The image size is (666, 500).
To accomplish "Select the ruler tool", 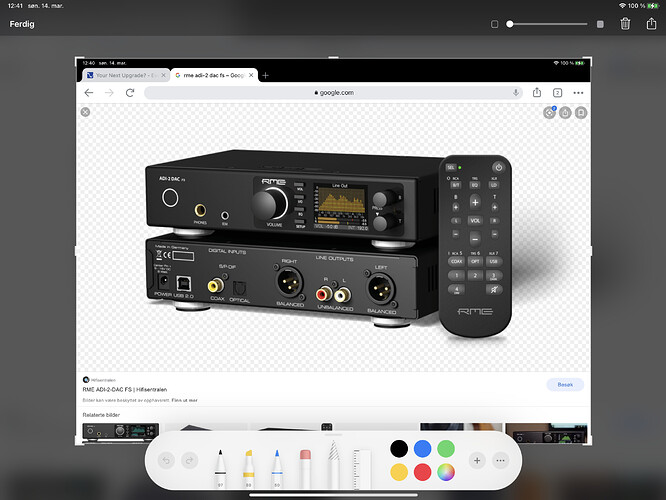I will coord(362,469).
